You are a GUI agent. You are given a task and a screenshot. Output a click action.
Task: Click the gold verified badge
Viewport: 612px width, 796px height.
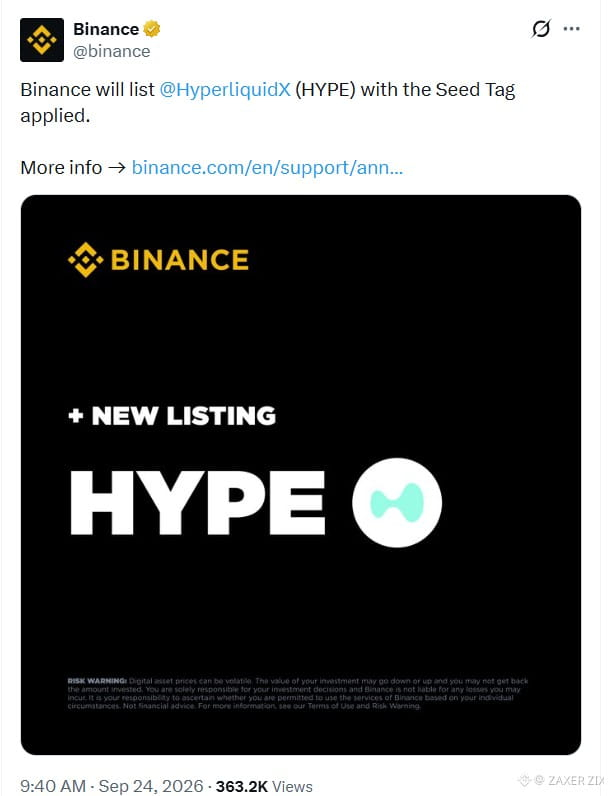coord(151,29)
